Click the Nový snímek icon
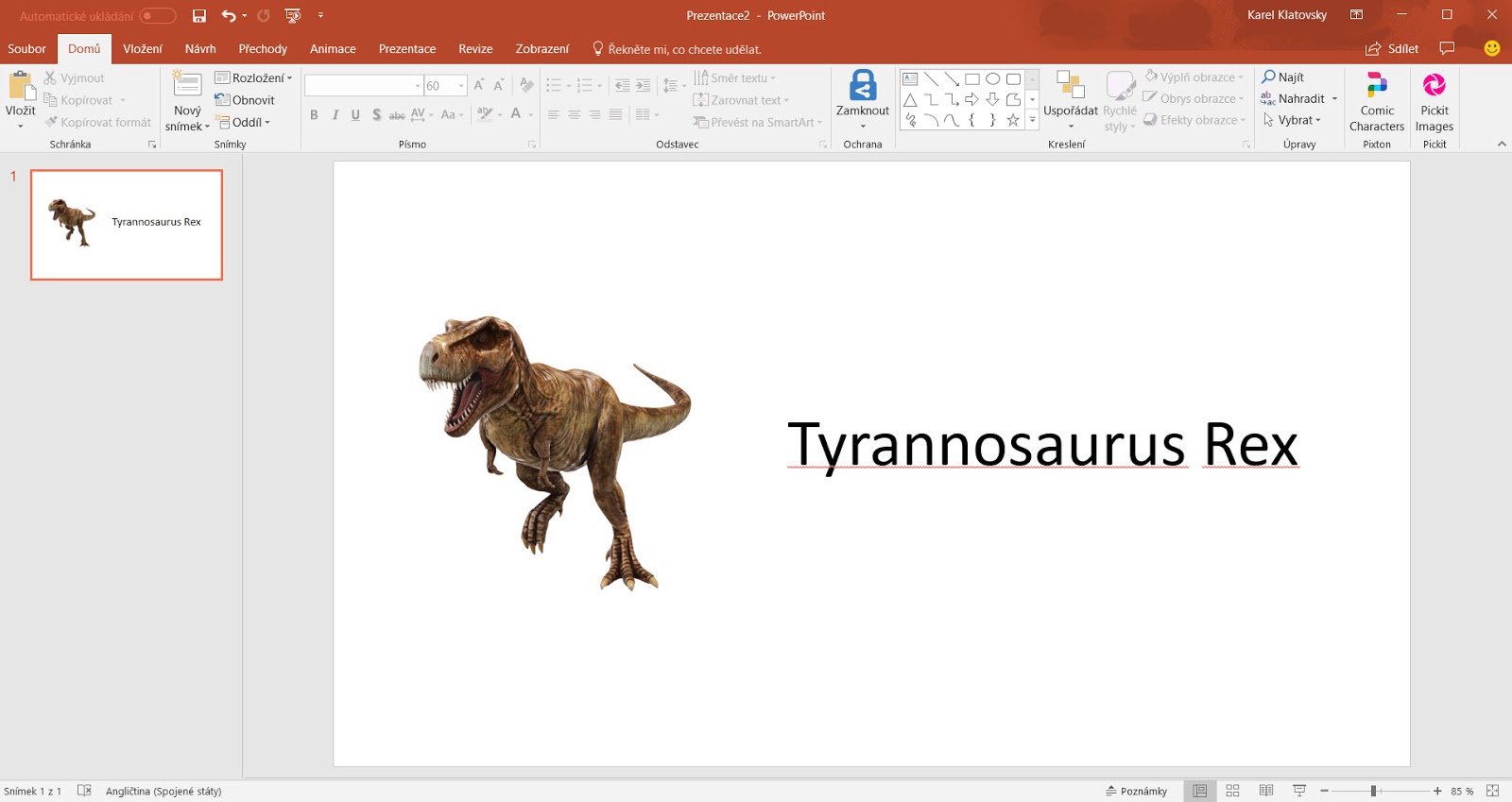1512x802 pixels. (187, 85)
